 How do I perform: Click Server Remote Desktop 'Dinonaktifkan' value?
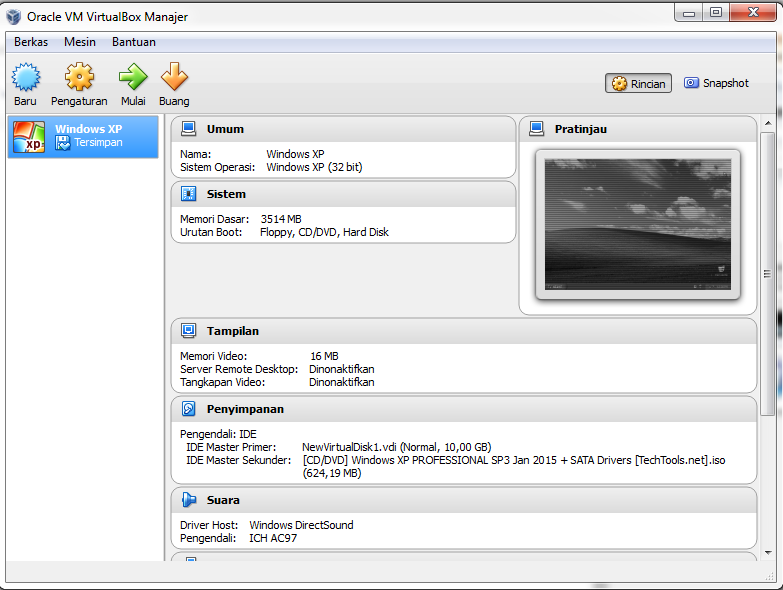[x=342, y=369]
